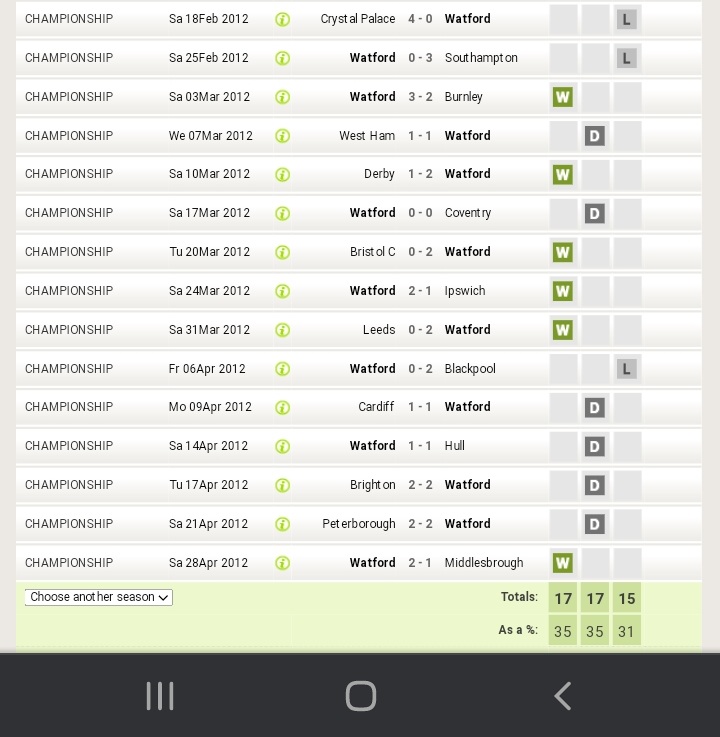Select the Cardiff team link
Screen dimensions: 720x737
[x=376, y=407]
